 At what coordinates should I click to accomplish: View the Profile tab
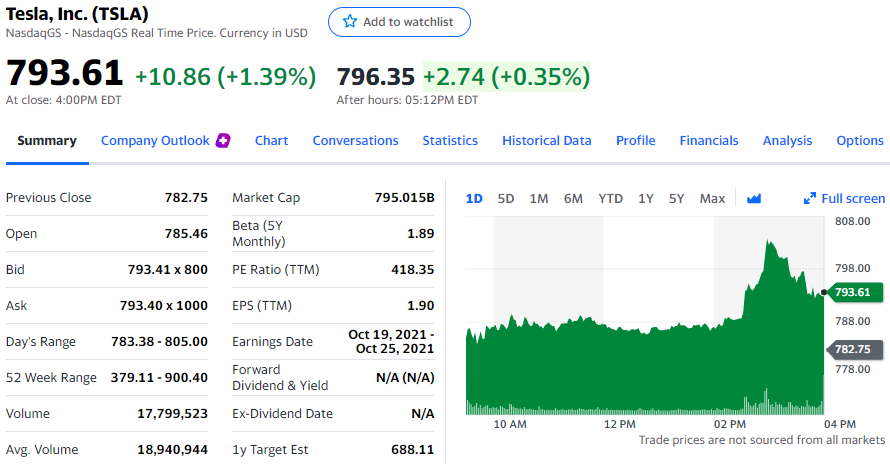(636, 141)
